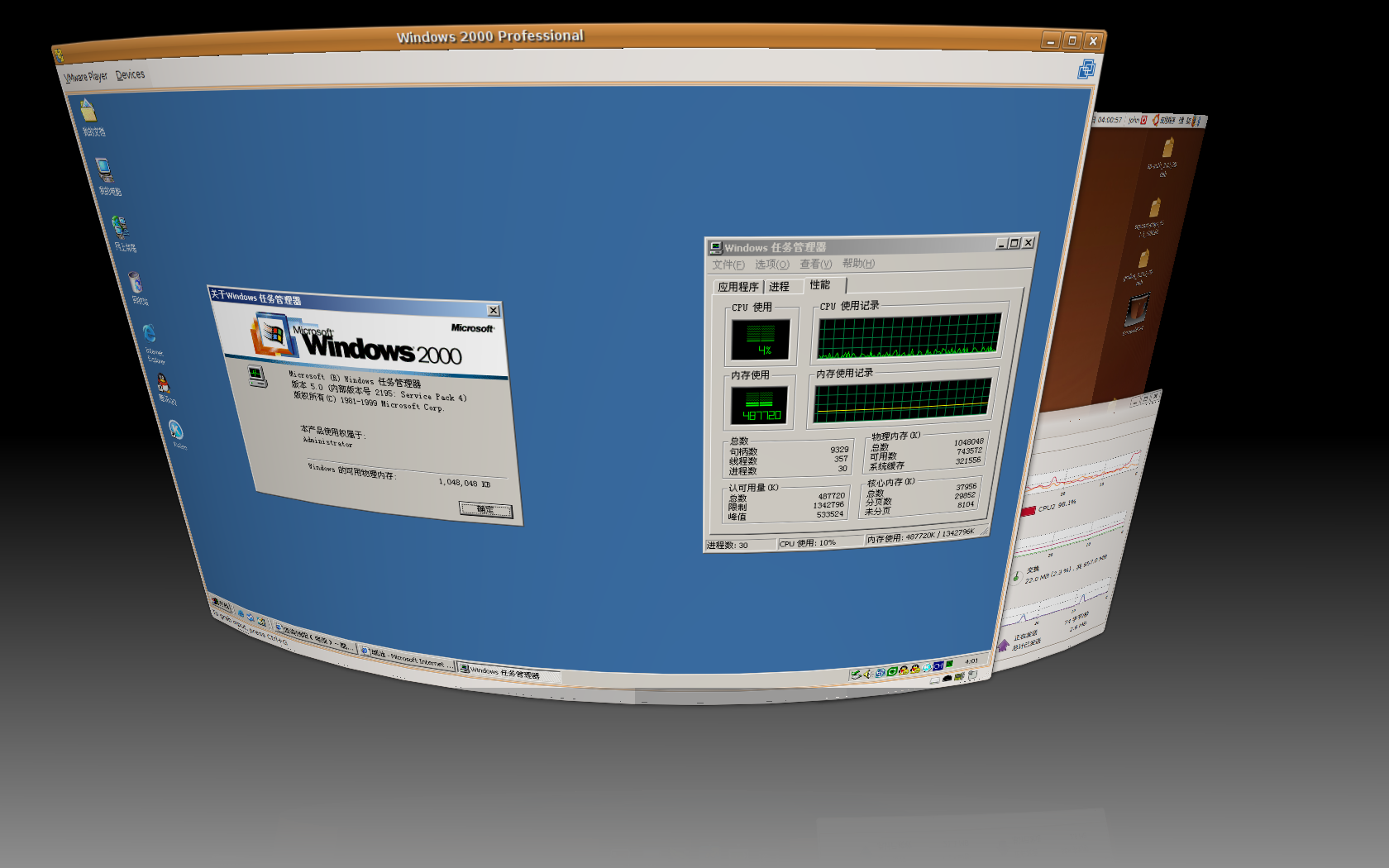Click VMware Player window title-bar icon
Viewport: 1389px width, 868px height.
coord(59,55)
